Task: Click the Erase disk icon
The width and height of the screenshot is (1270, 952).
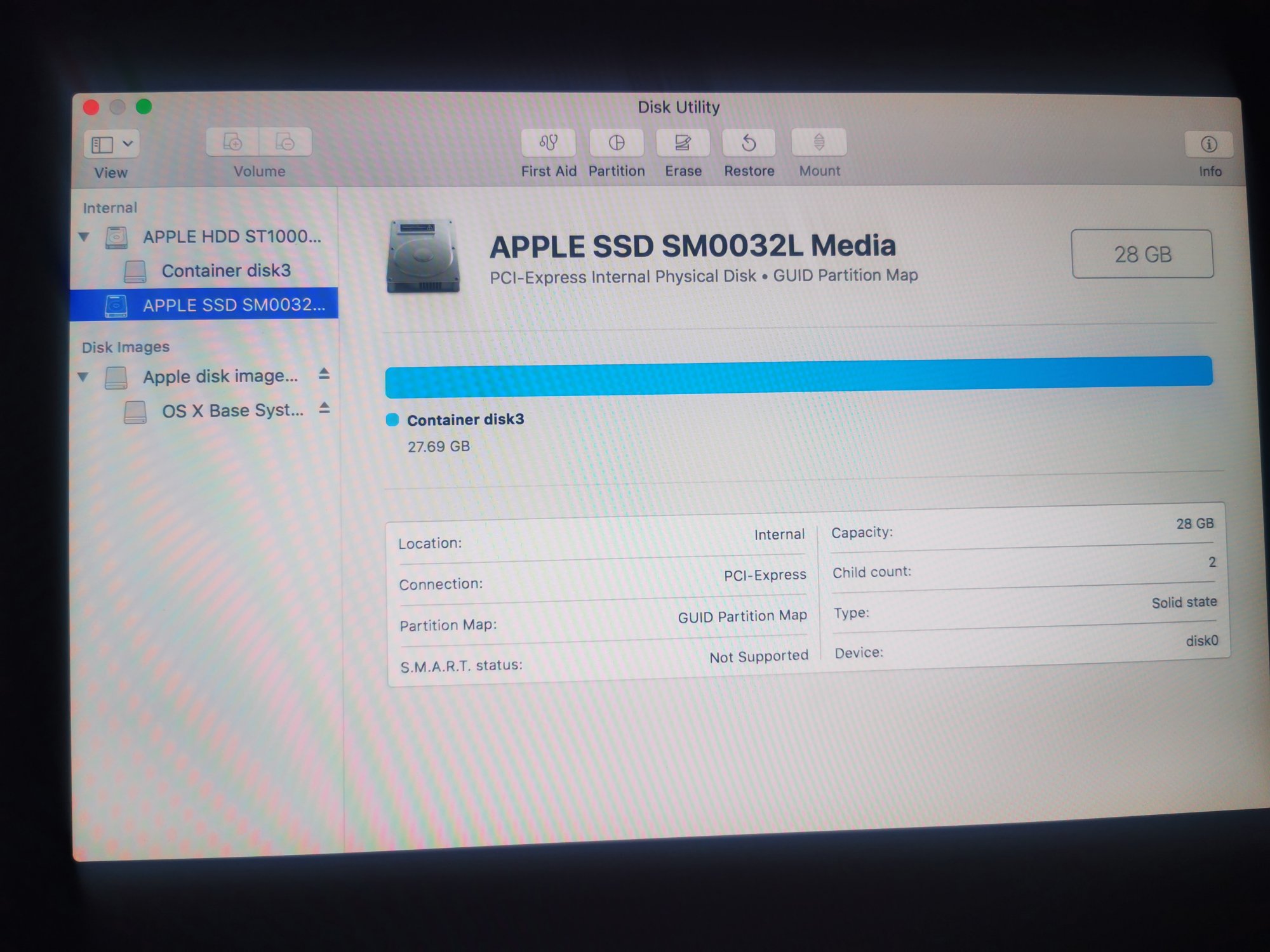Action: (x=683, y=143)
